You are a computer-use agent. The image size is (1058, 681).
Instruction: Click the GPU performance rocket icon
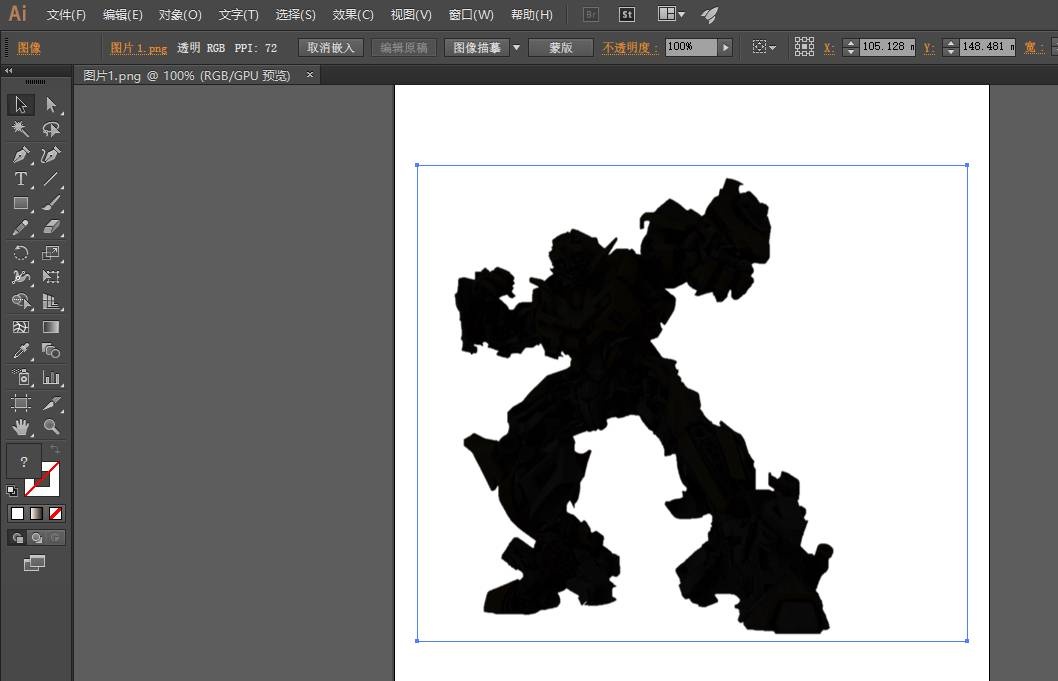pos(709,15)
